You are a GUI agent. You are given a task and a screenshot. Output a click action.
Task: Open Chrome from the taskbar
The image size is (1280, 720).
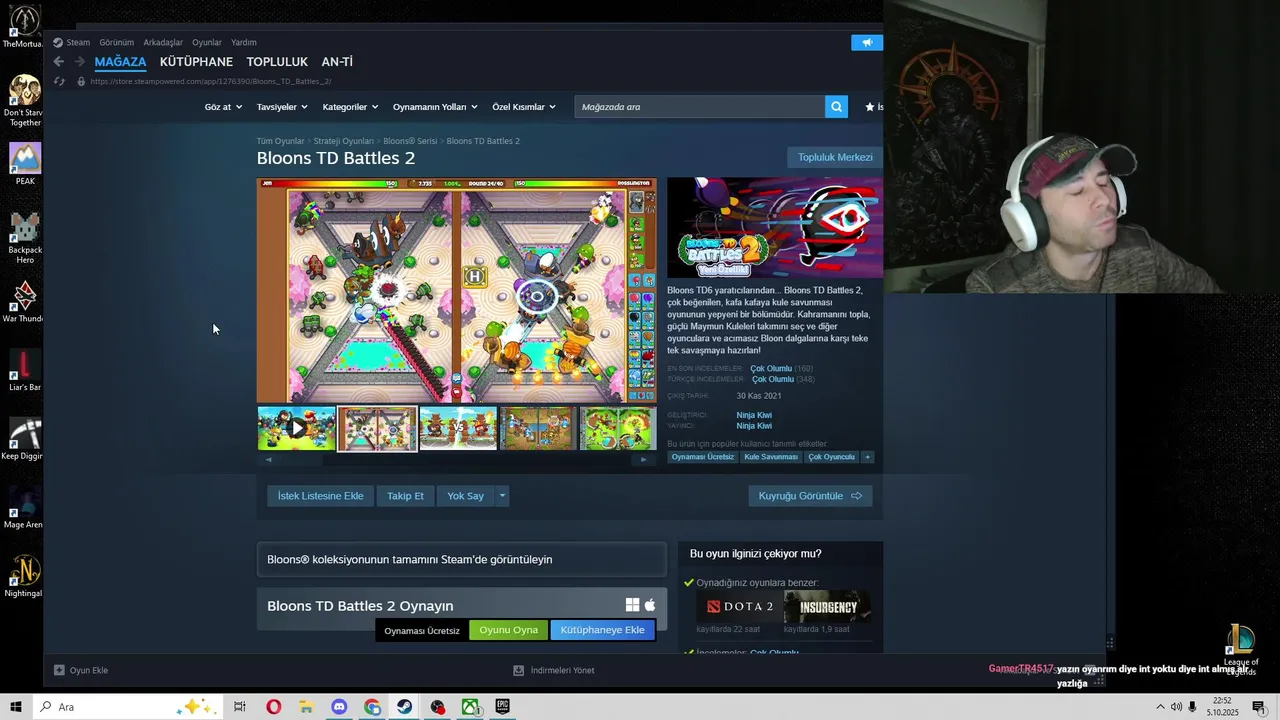click(x=372, y=707)
